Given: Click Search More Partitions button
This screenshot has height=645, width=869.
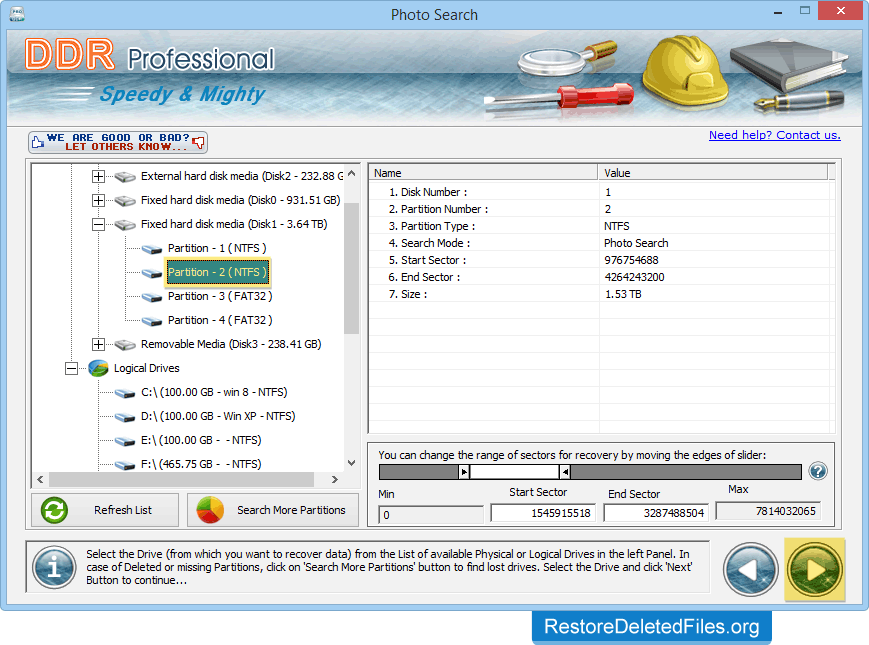Looking at the screenshot, I should 273,510.
